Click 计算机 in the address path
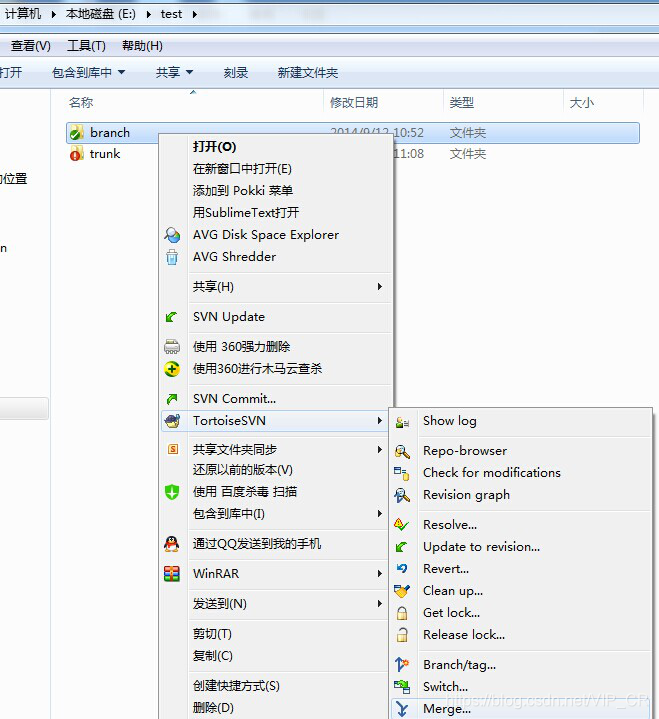 point(22,14)
